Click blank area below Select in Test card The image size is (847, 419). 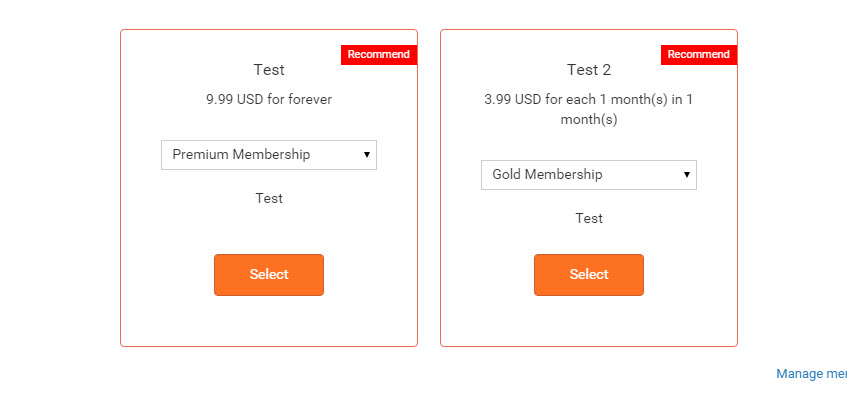269,322
